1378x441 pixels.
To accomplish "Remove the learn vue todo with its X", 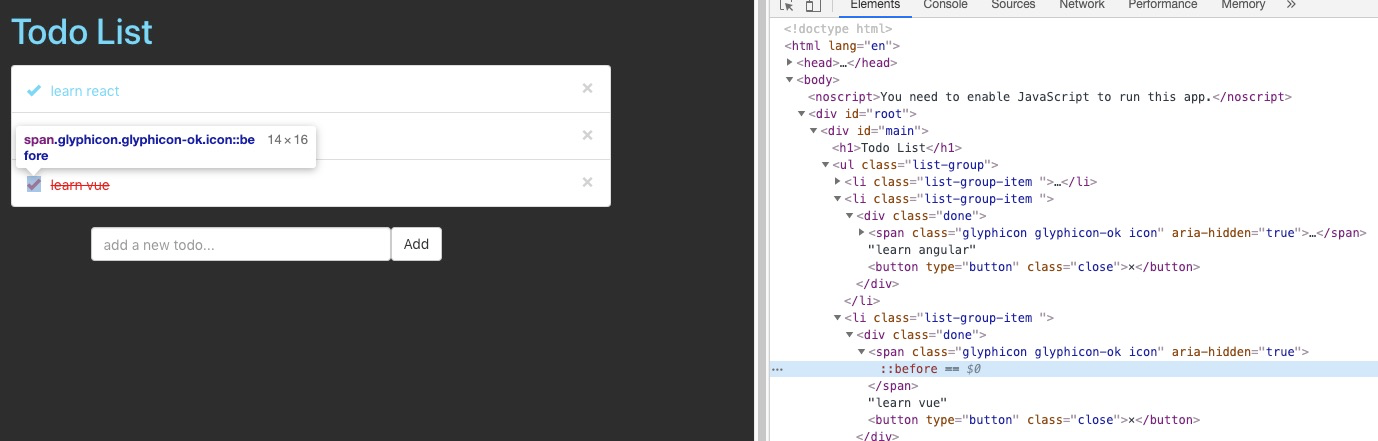I will (588, 182).
